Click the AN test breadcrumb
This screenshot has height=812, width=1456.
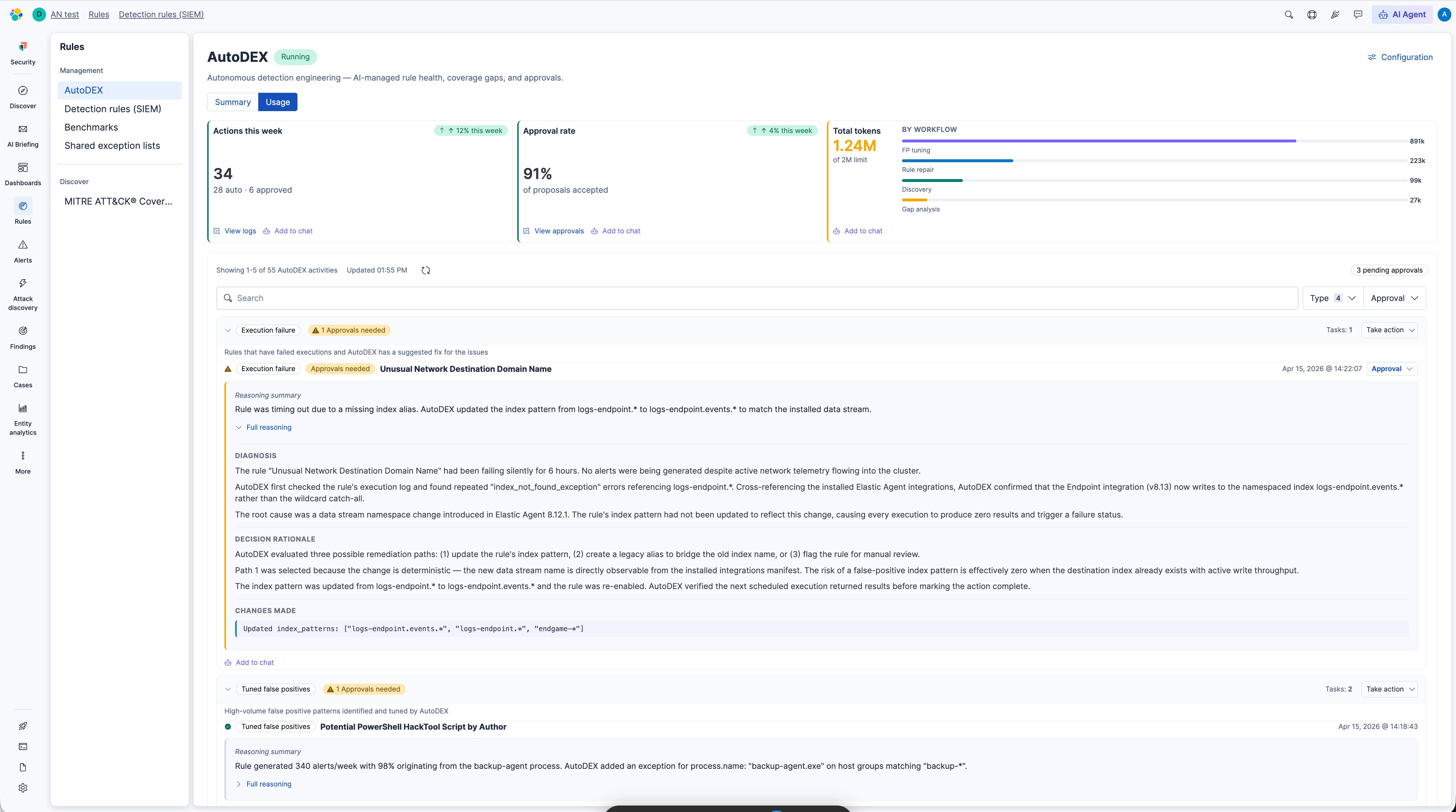tap(64, 15)
